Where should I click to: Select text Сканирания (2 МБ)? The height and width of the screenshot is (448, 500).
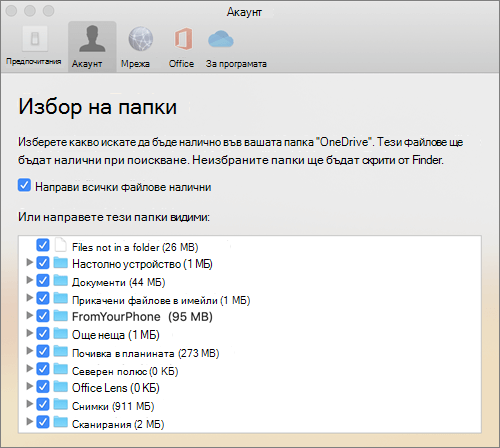pyautogui.click(x=118, y=424)
